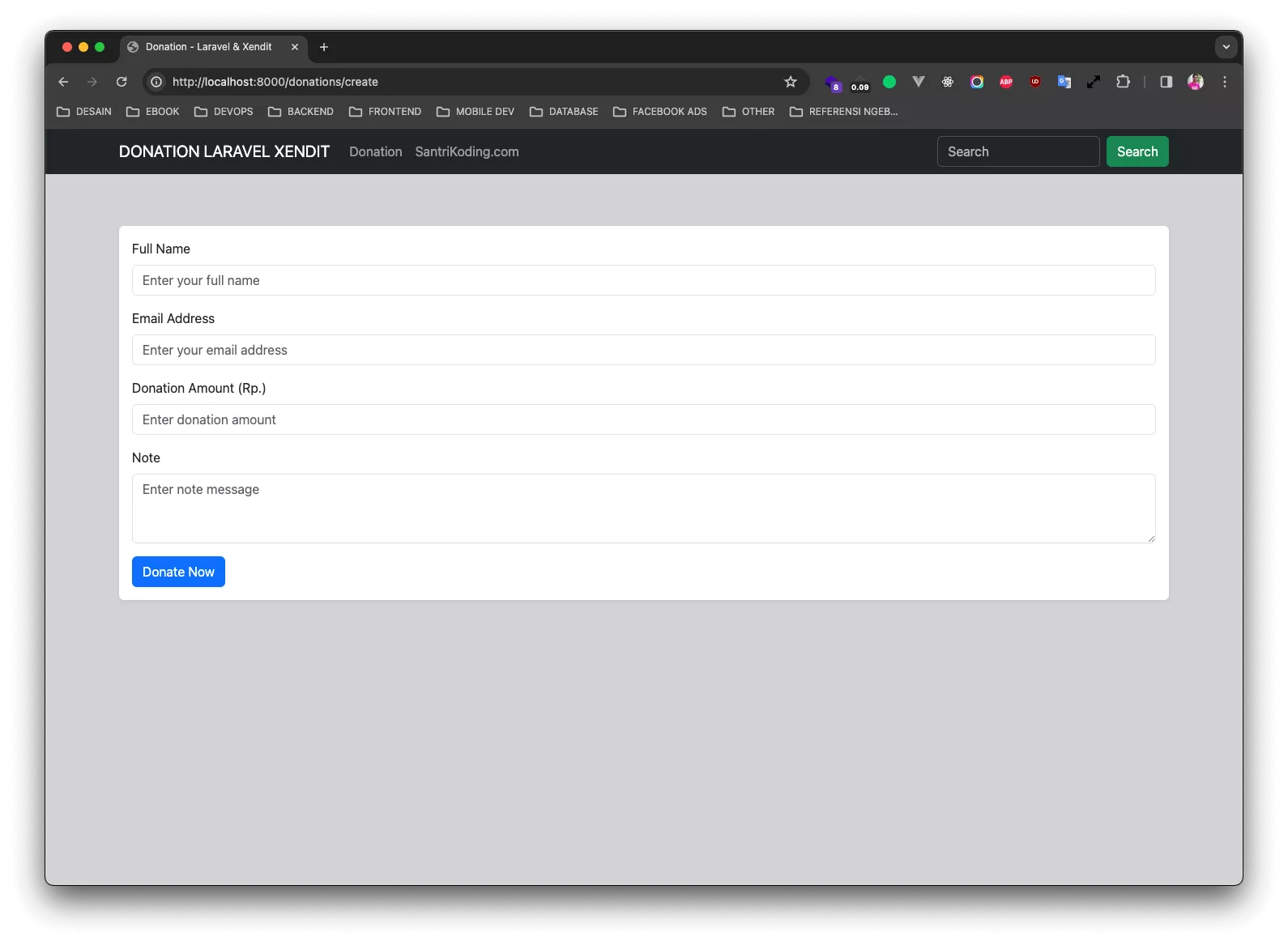The width and height of the screenshot is (1288, 945).
Task: Reload the page with refresh icon
Action: pyautogui.click(x=122, y=82)
